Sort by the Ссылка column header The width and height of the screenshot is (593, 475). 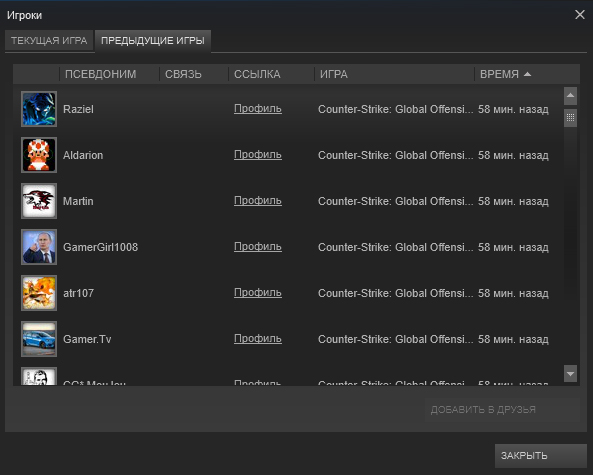click(x=272, y=74)
